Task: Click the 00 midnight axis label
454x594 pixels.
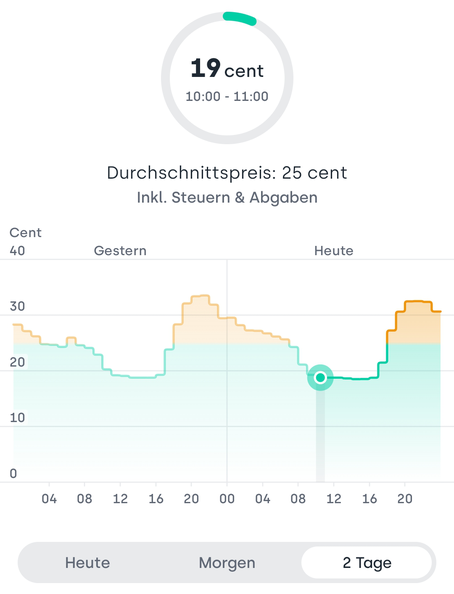Action: [x=227, y=499]
